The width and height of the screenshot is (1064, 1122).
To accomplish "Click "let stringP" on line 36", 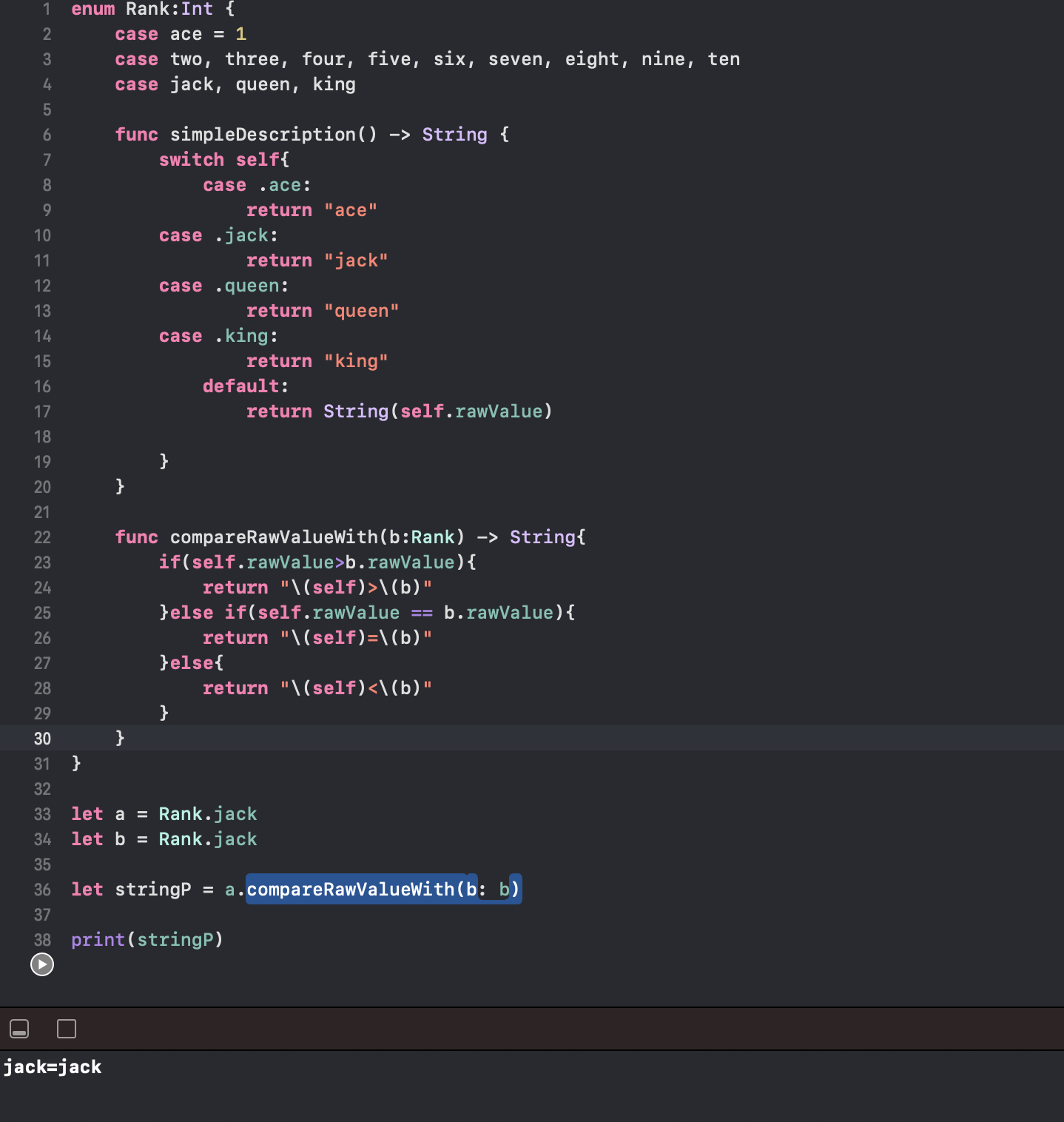I will 131,890.
